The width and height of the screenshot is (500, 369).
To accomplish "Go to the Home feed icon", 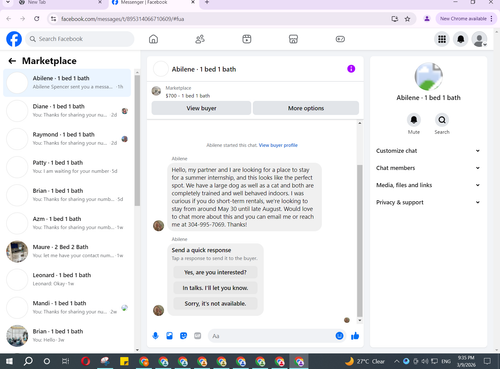I will point(153,39).
